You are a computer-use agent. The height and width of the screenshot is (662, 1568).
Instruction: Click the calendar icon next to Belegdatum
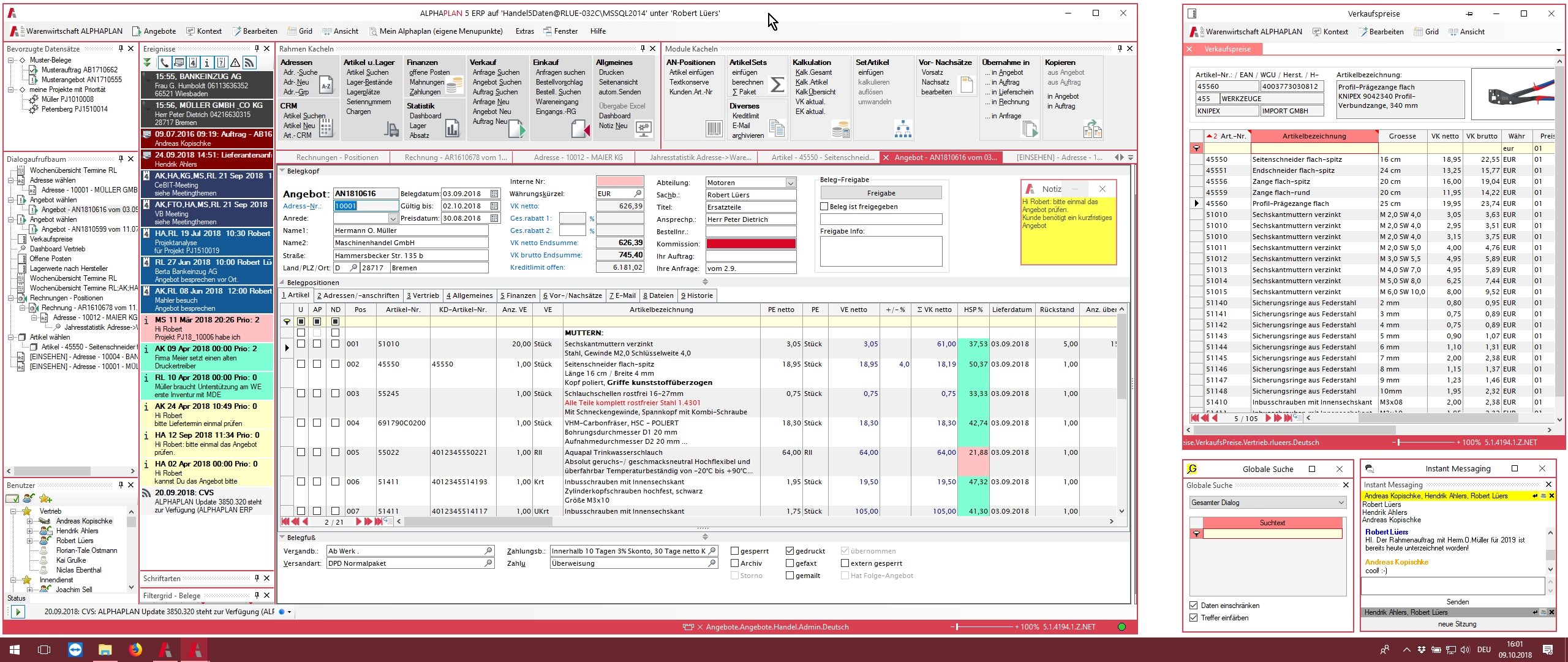[494, 194]
